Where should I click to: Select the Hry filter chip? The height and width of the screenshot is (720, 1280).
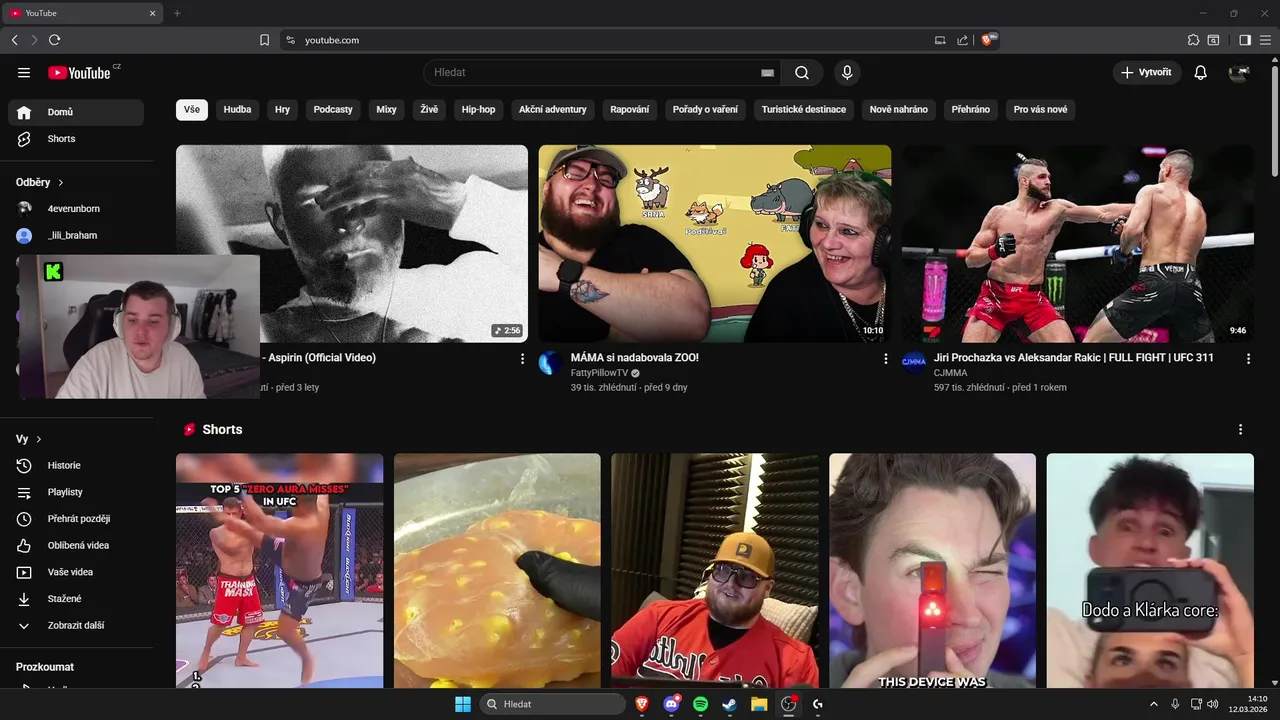(282, 109)
